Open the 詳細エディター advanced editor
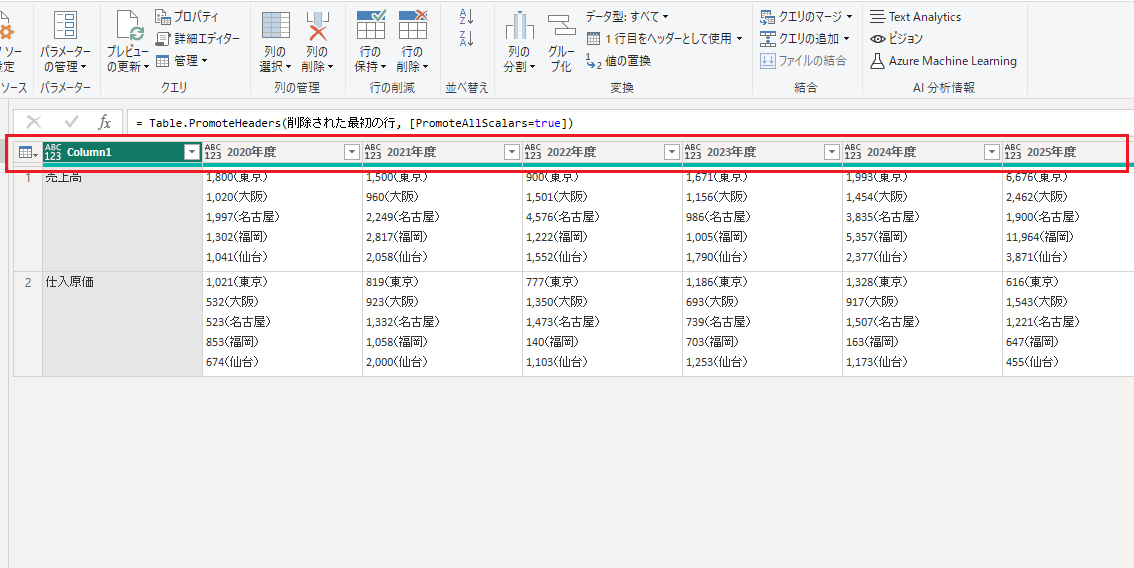Screen dimensions: 1134x568 point(198,39)
